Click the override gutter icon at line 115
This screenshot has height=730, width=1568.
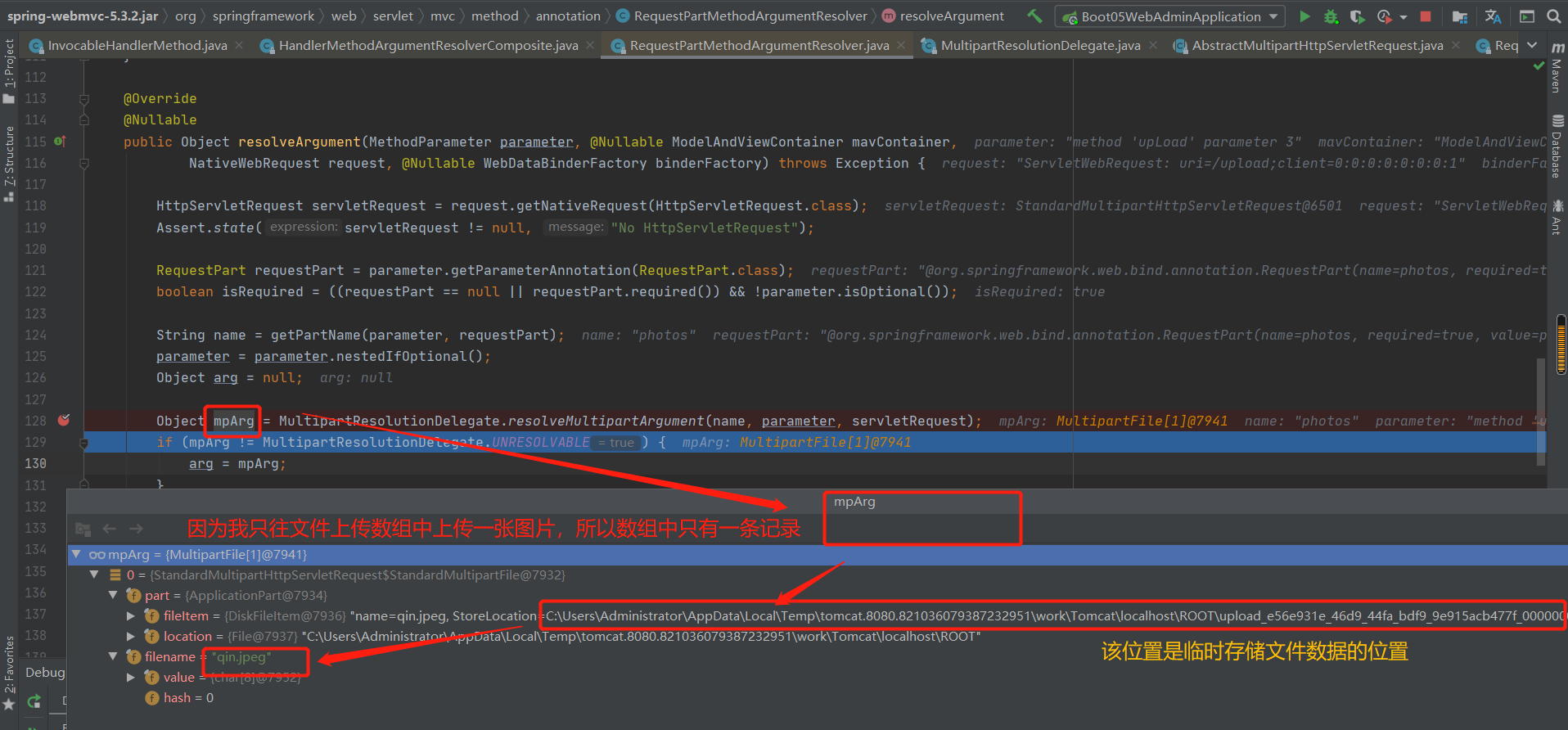(60, 142)
